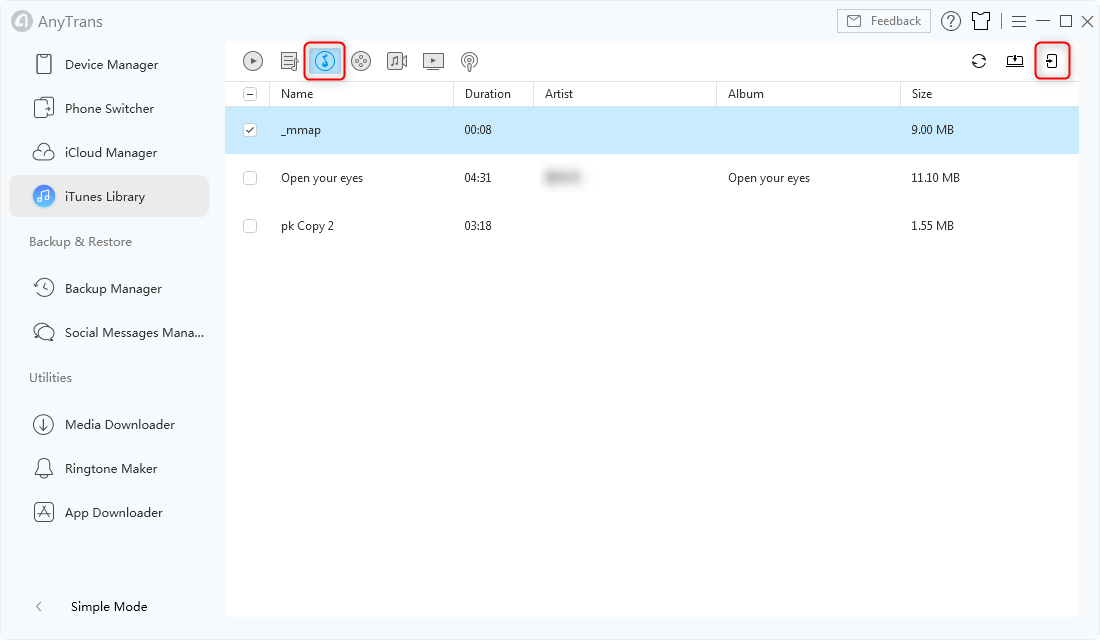The height and width of the screenshot is (640, 1100).
Task: Minimize the AnyTrans window
Action: (1043, 21)
